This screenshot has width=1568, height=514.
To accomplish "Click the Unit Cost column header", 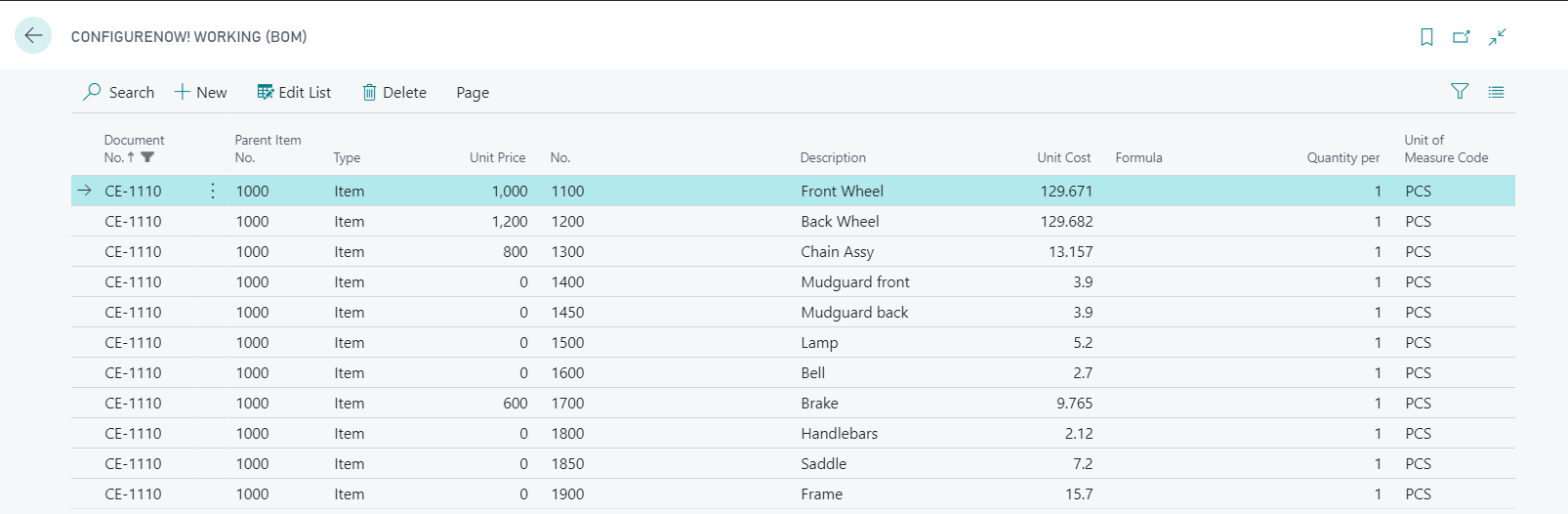I will [1063, 157].
